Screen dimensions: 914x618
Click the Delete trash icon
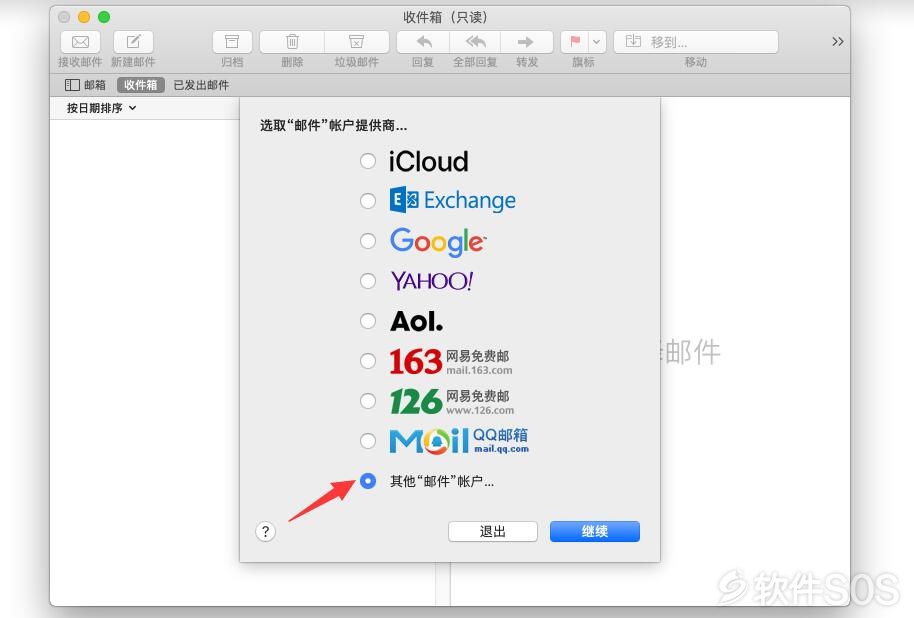292,42
